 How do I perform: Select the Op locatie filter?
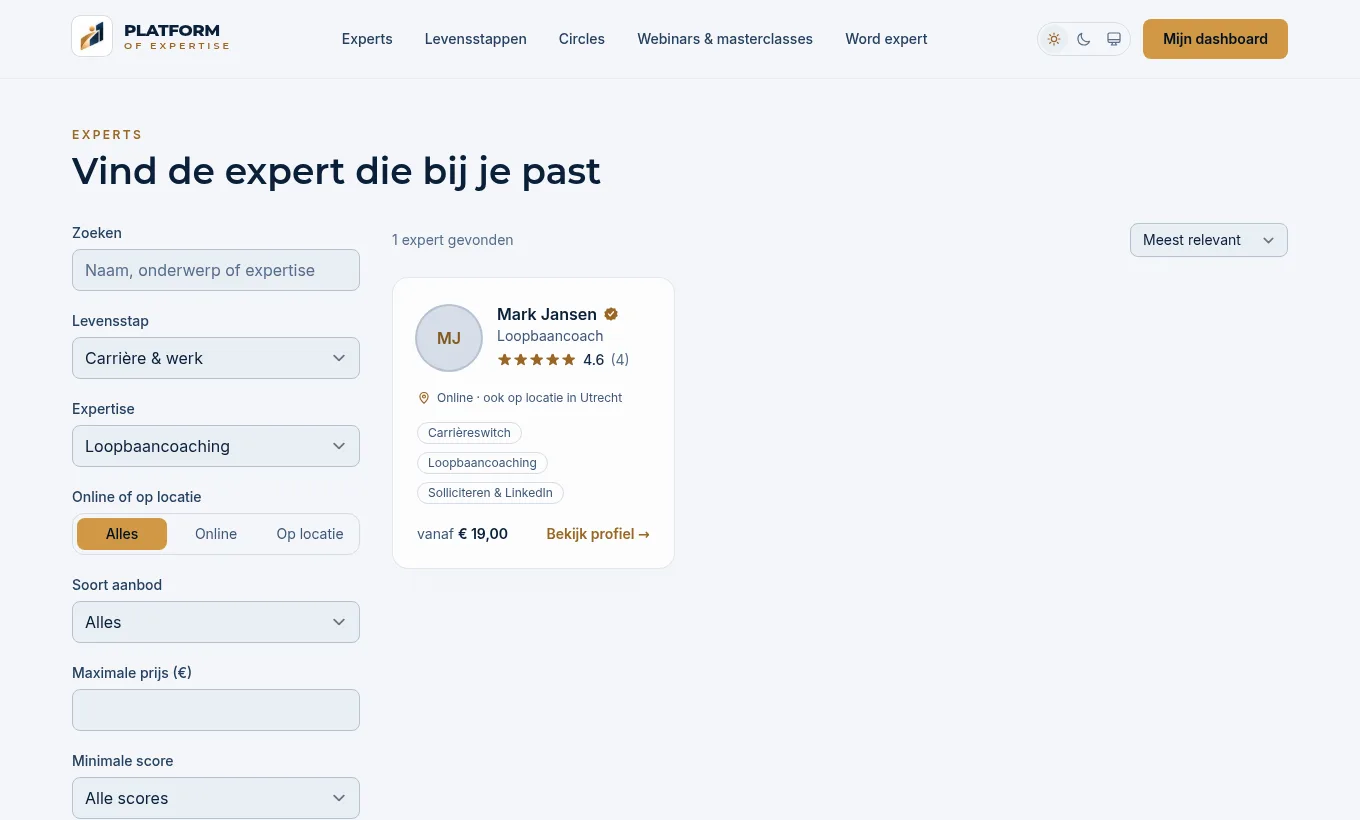pyautogui.click(x=310, y=534)
